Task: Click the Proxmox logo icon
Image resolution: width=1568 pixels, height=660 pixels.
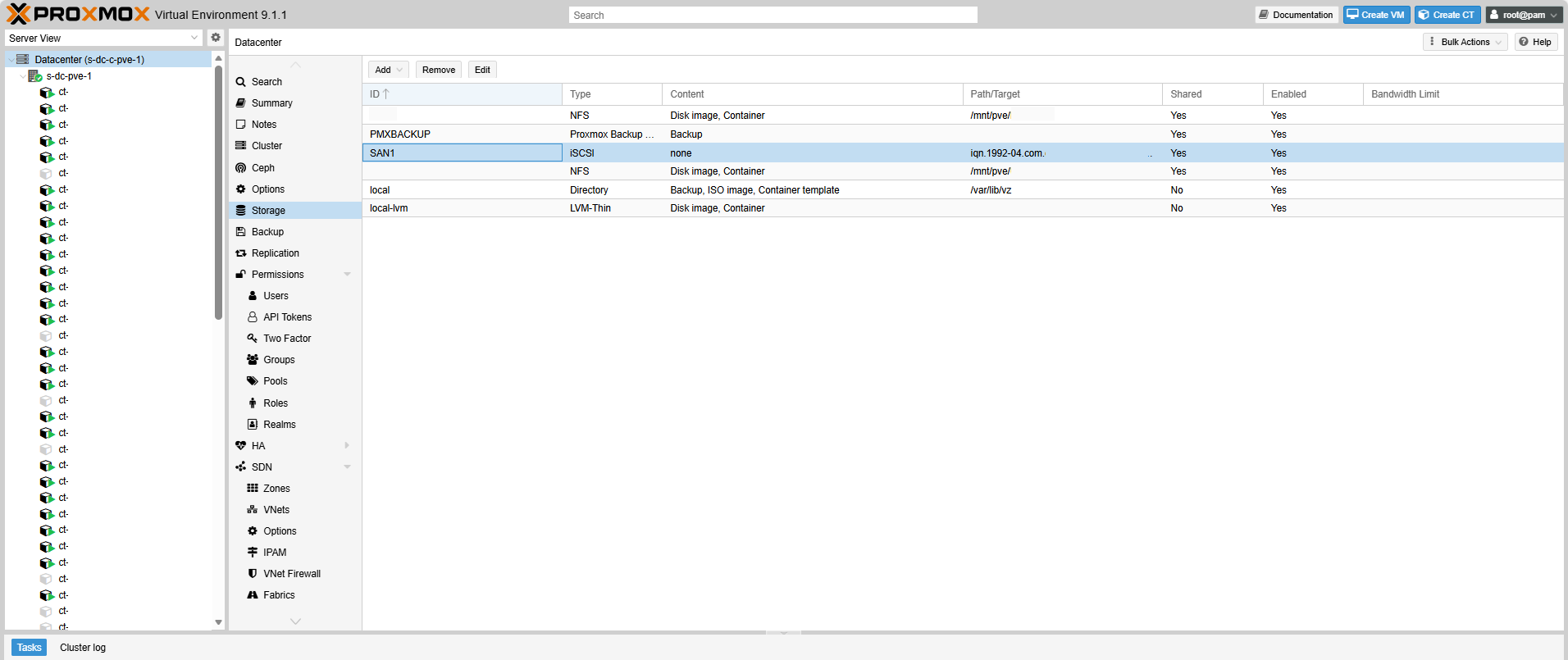Action: coord(18,14)
